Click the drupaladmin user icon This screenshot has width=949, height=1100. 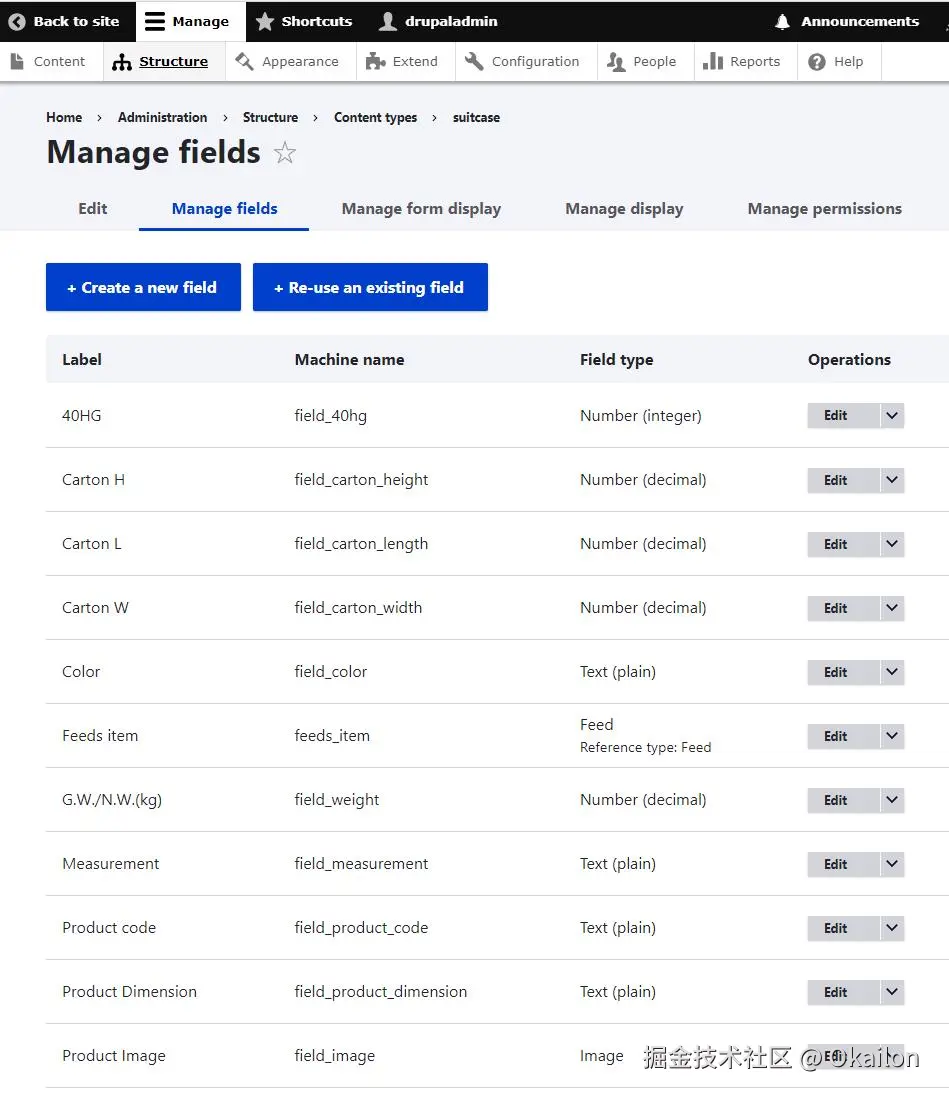pyautogui.click(x=389, y=21)
